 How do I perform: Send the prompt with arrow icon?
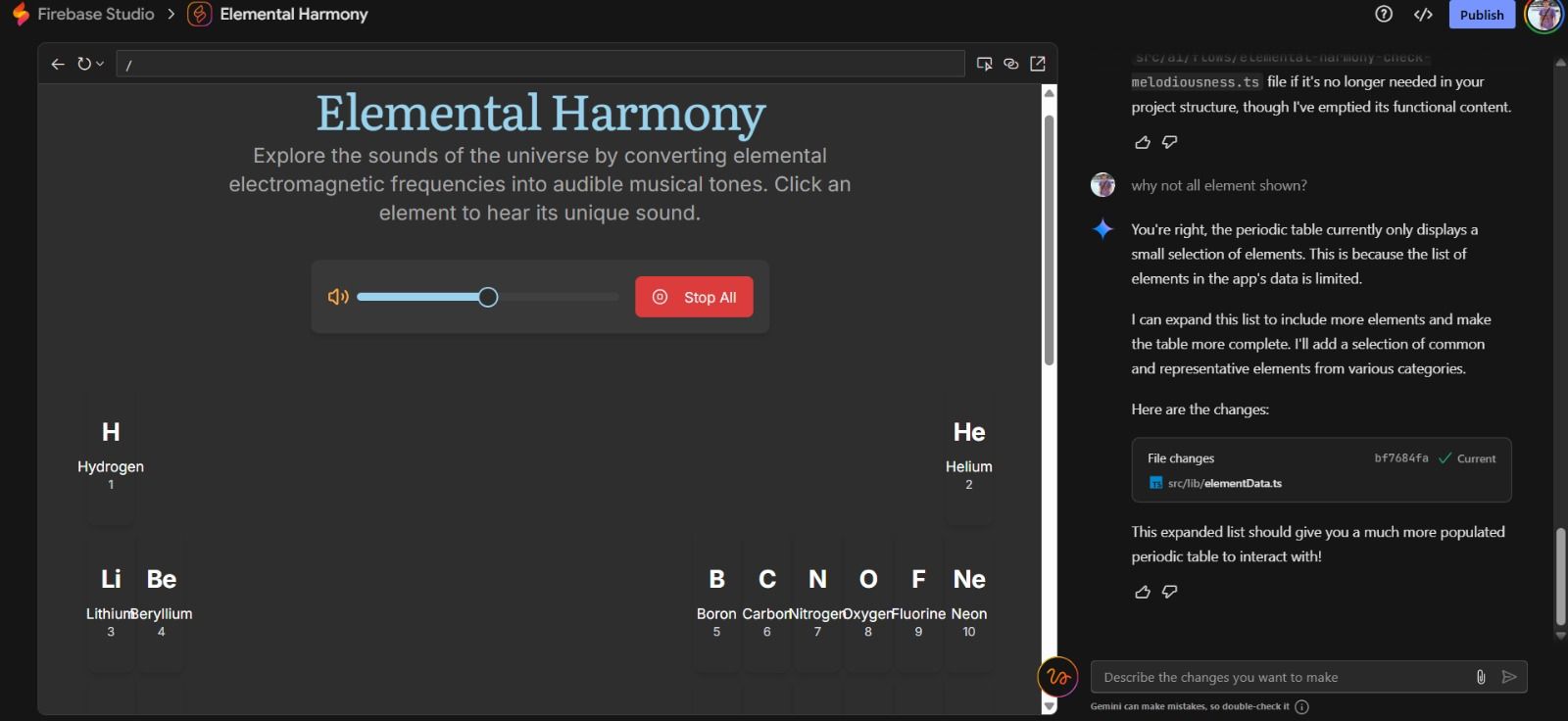click(1509, 677)
